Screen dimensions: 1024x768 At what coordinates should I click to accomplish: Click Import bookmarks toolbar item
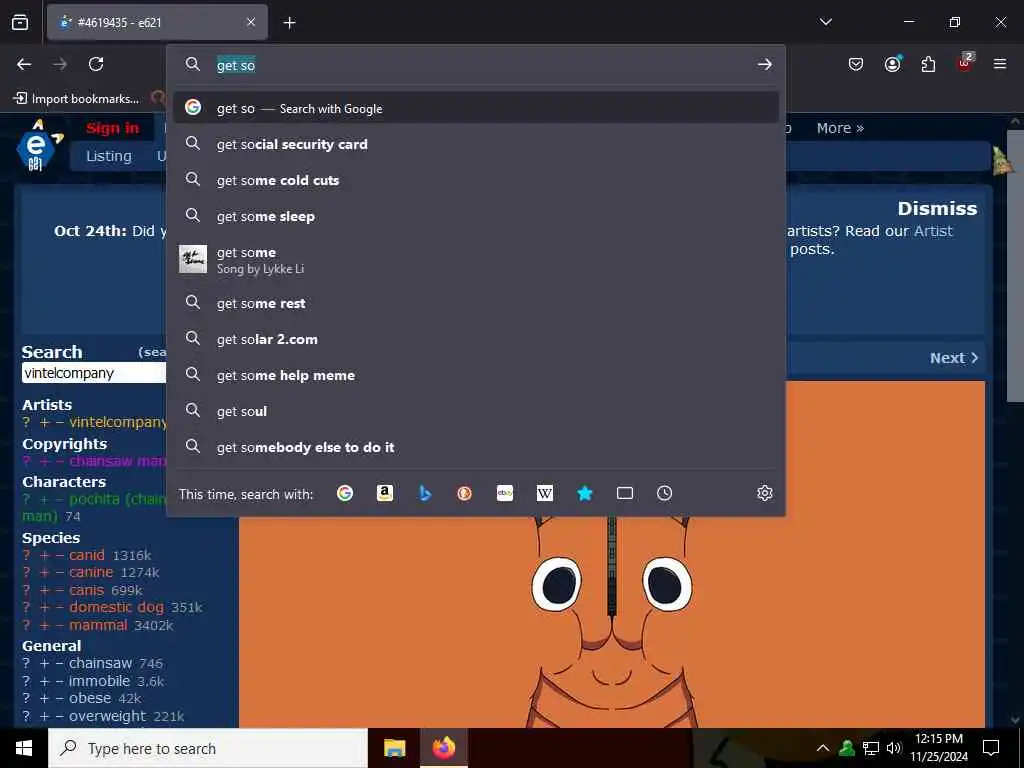click(x=76, y=99)
